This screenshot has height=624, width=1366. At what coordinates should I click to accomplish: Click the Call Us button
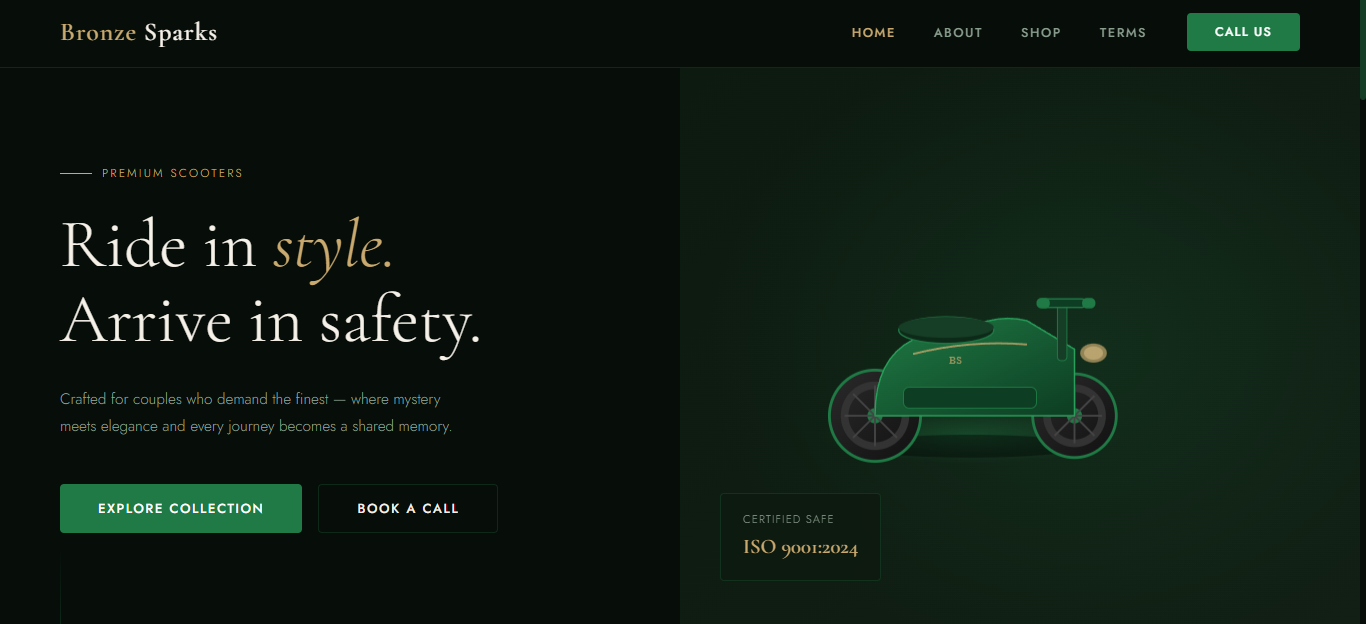coord(1243,32)
